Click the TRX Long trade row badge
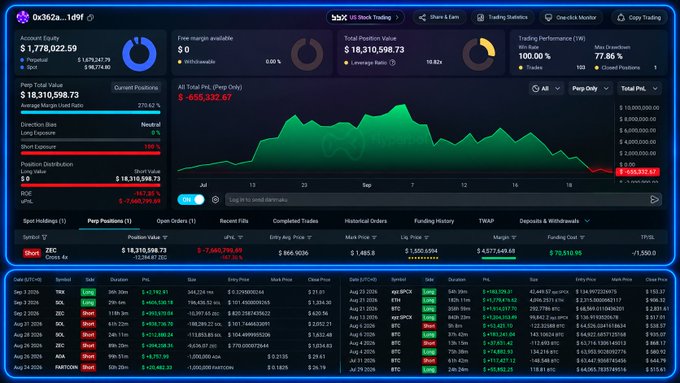The width and height of the screenshot is (680, 383). 88,292
